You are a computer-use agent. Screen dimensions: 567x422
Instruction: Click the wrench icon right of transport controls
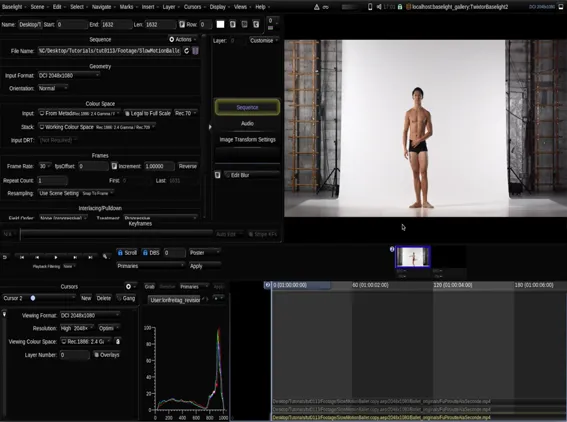click(x=105, y=257)
